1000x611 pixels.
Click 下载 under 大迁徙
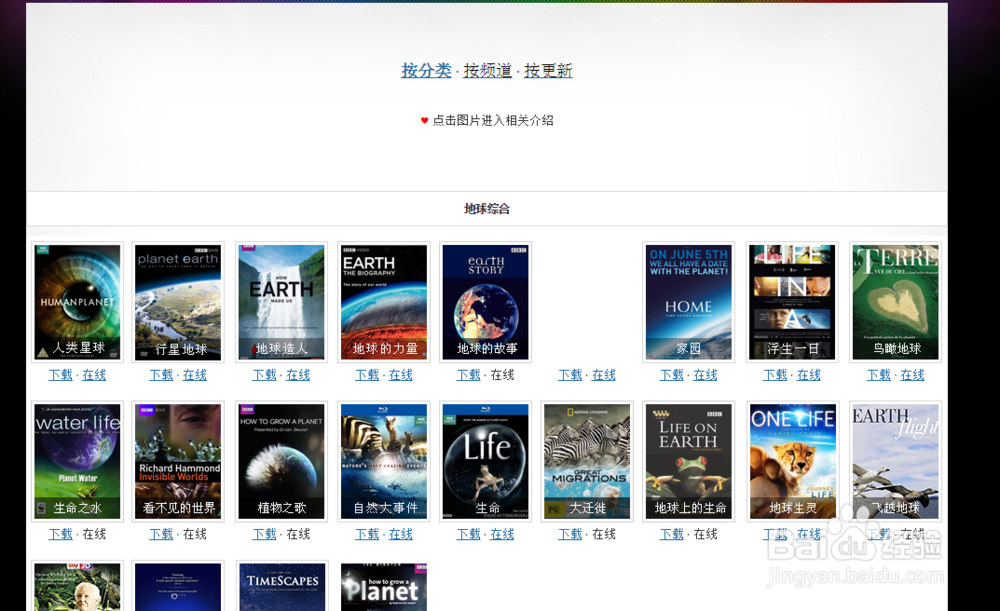point(570,534)
